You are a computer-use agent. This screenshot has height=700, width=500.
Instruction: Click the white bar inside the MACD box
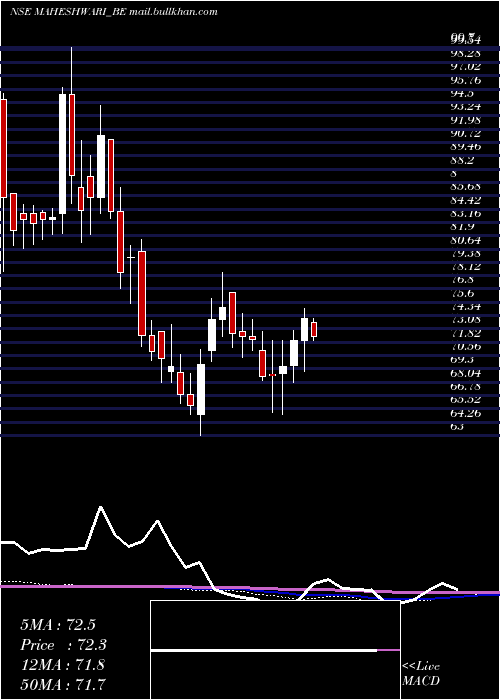[x=264, y=650]
